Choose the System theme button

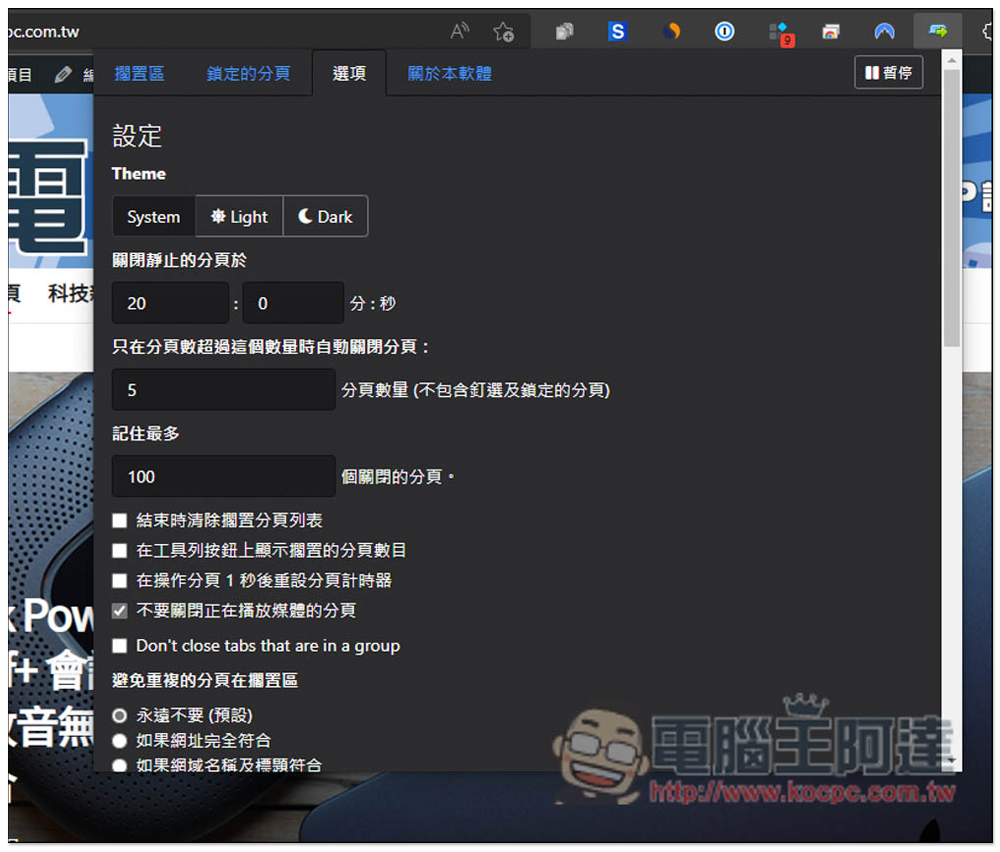[154, 217]
